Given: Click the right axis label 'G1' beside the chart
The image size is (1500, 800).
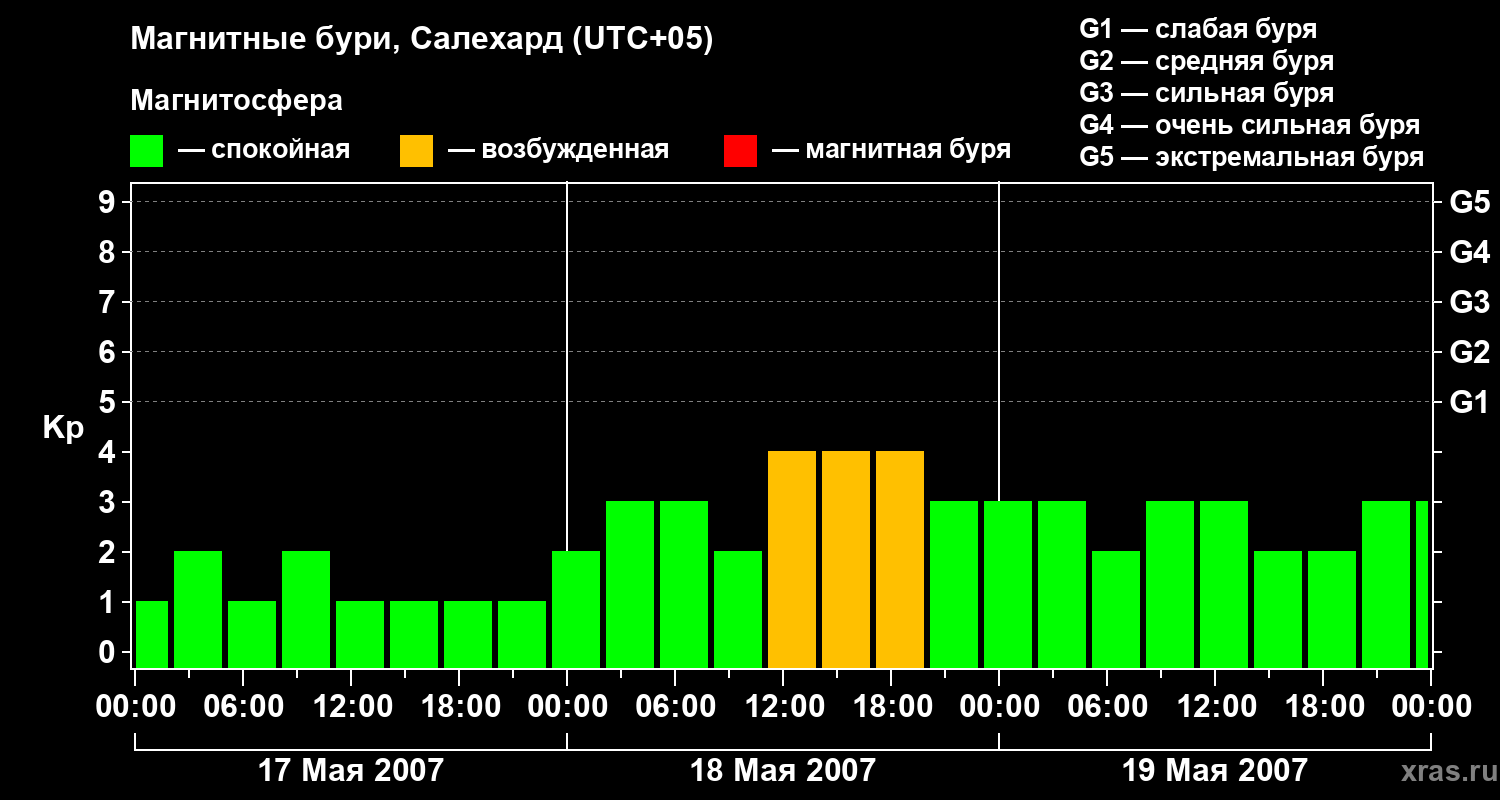Looking at the screenshot, I should pyautogui.click(x=1470, y=402).
